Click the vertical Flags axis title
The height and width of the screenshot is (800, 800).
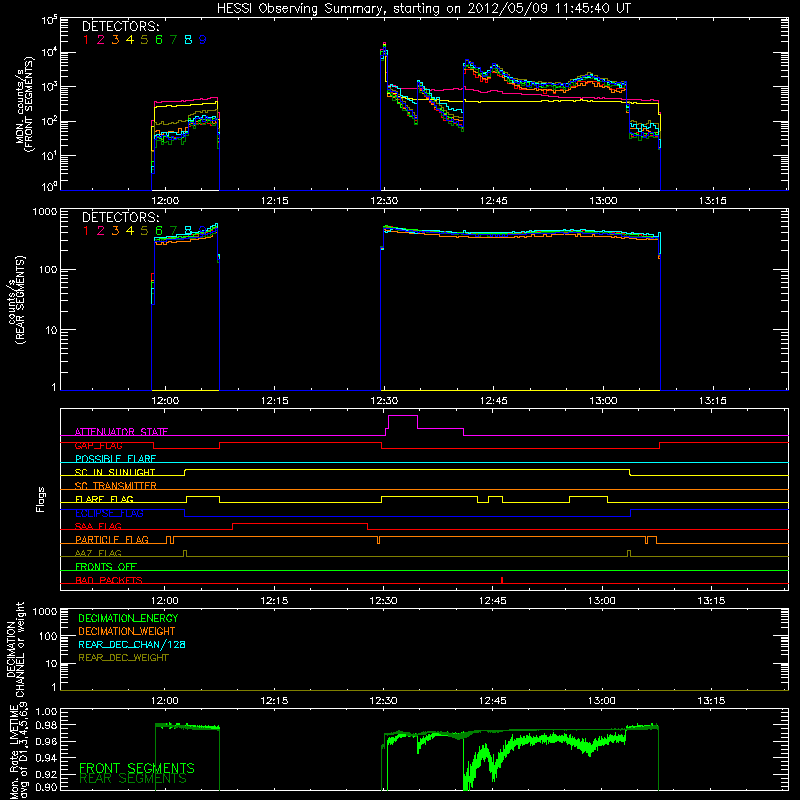coord(41,499)
